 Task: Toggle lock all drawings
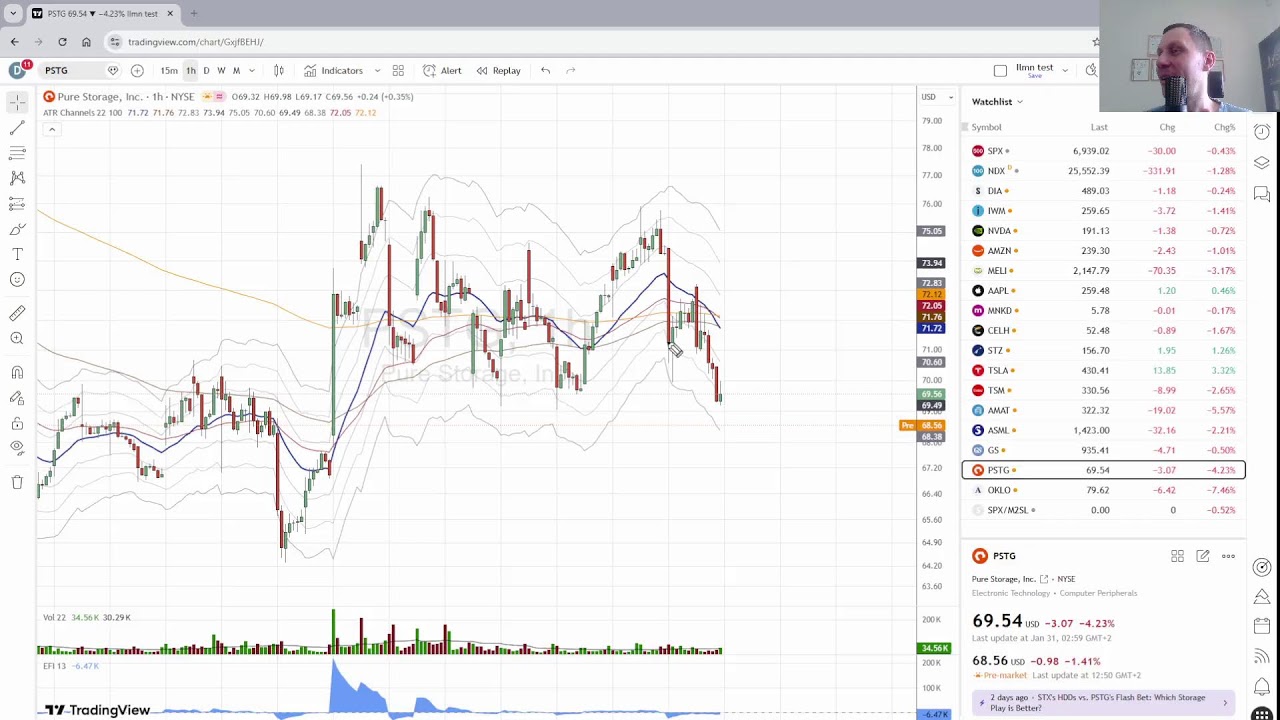[x=17, y=423]
